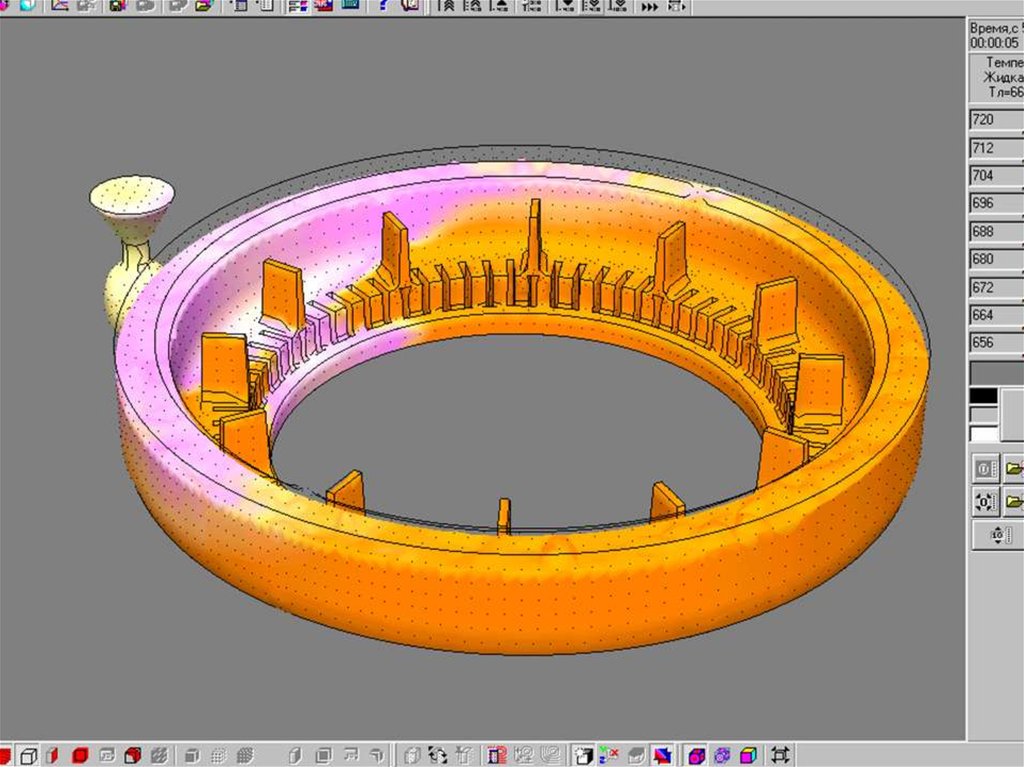
Task: Open the line graph chart tool
Action: coord(60,5)
